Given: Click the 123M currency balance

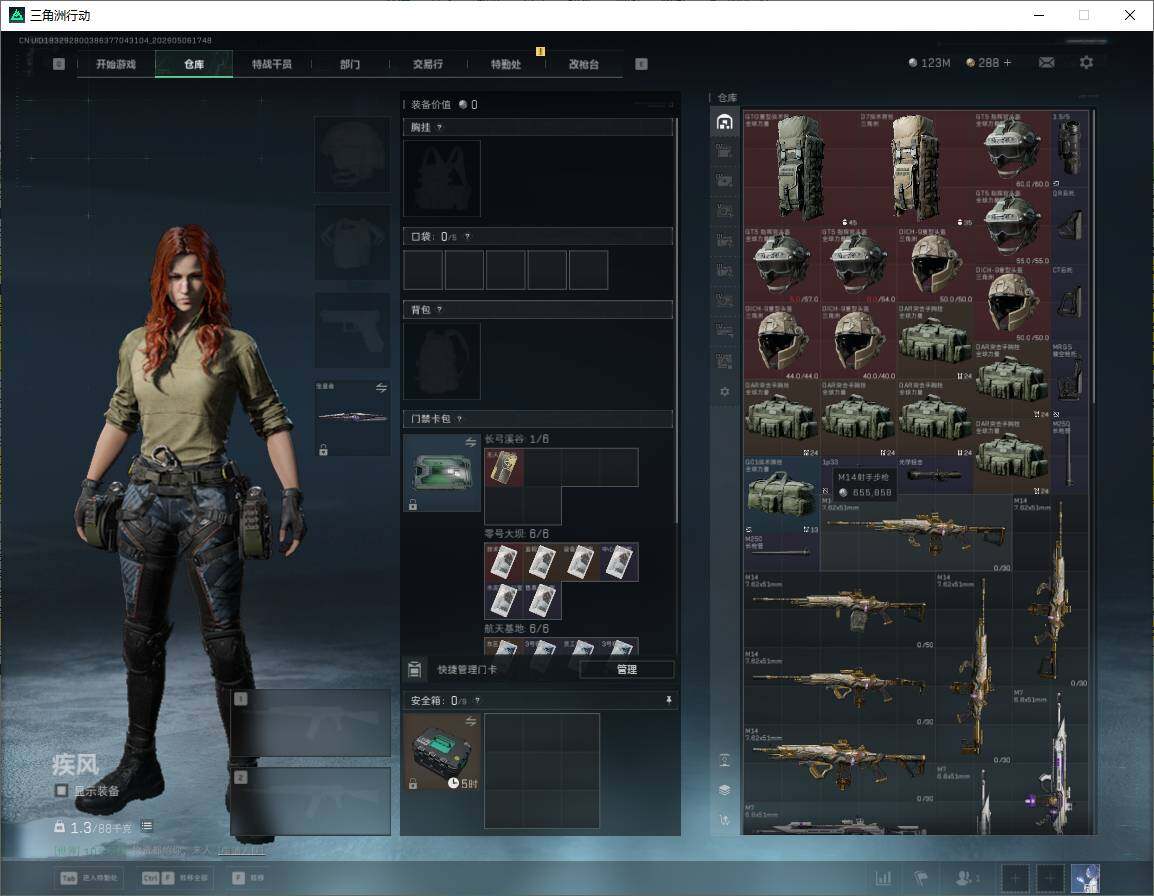Looking at the screenshot, I should 930,63.
